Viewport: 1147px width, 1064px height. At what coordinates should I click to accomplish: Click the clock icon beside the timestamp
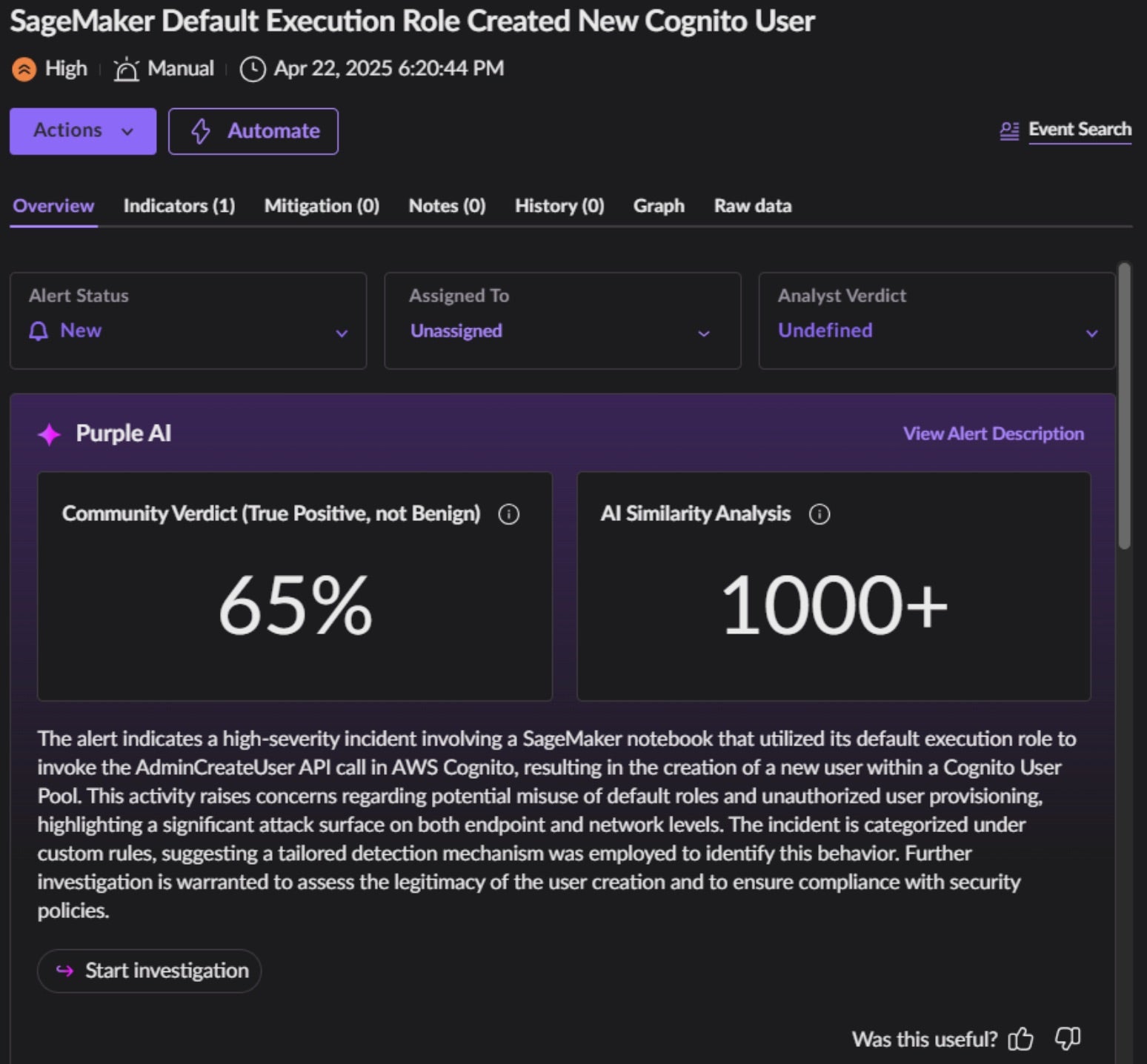coord(253,70)
